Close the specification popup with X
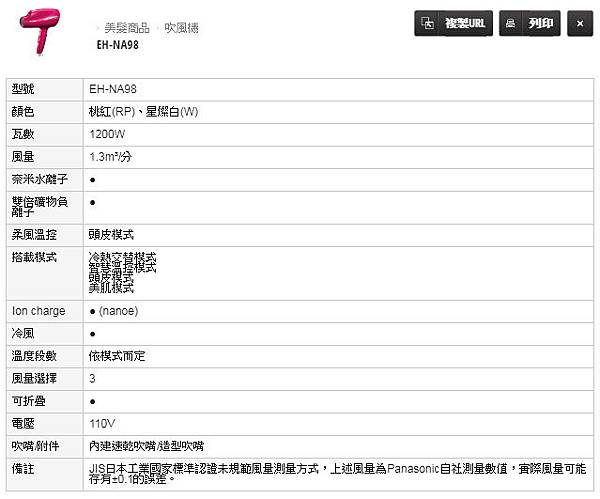The height and width of the screenshot is (499, 600). (580, 23)
